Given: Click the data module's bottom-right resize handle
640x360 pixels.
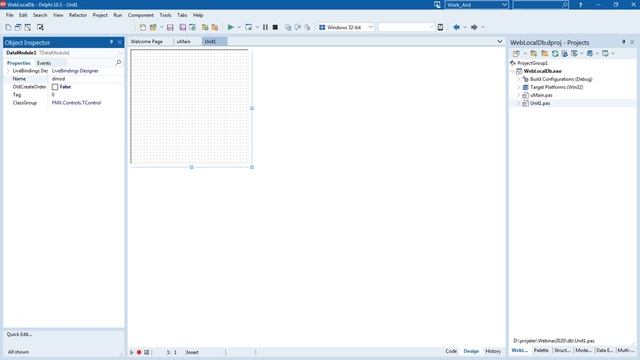Looking at the screenshot, I should [252, 167].
